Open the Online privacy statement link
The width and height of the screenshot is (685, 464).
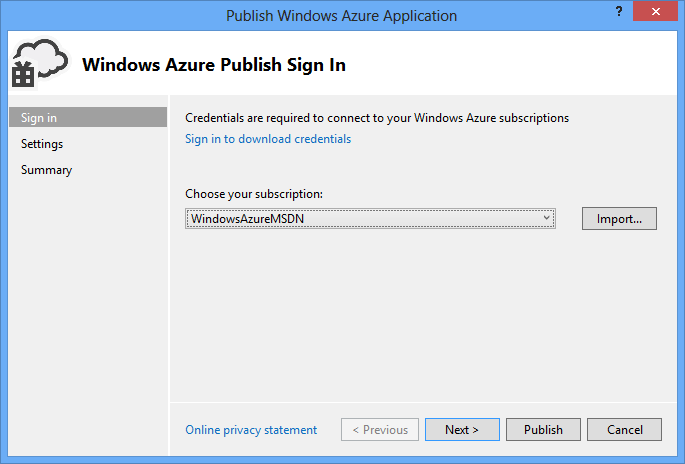[251, 430]
